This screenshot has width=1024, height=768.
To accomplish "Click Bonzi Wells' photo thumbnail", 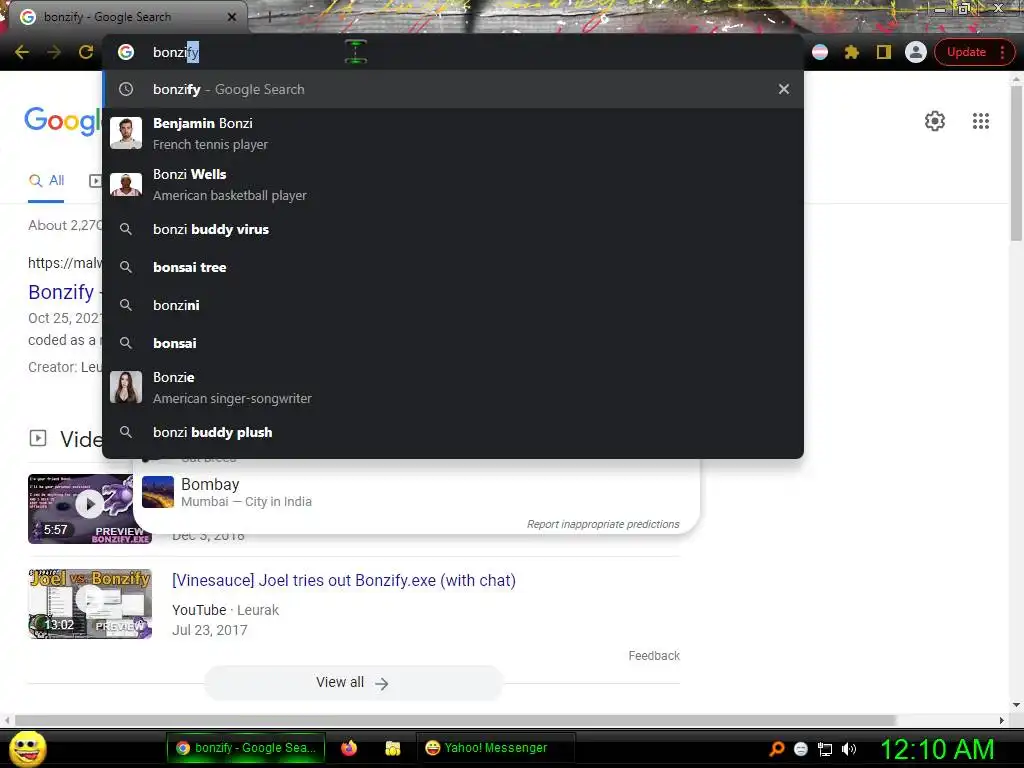I will tap(126, 184).
